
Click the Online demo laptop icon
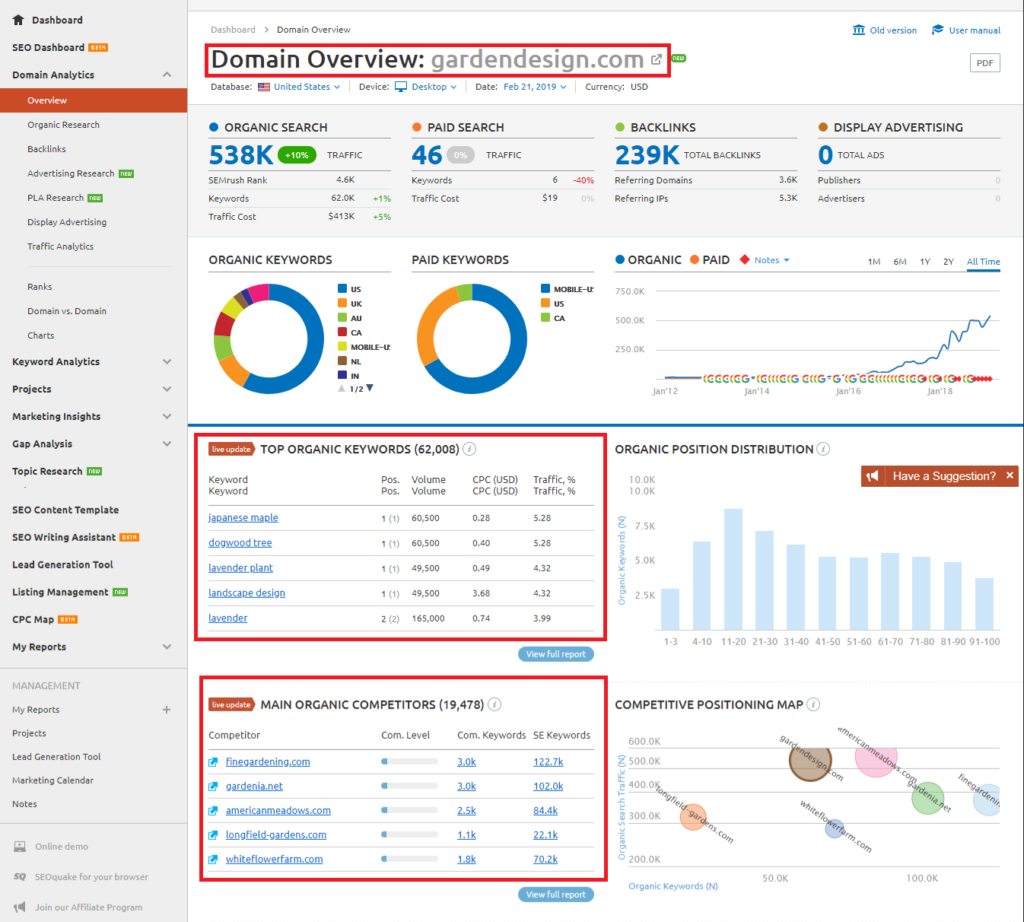click(21, 845)
